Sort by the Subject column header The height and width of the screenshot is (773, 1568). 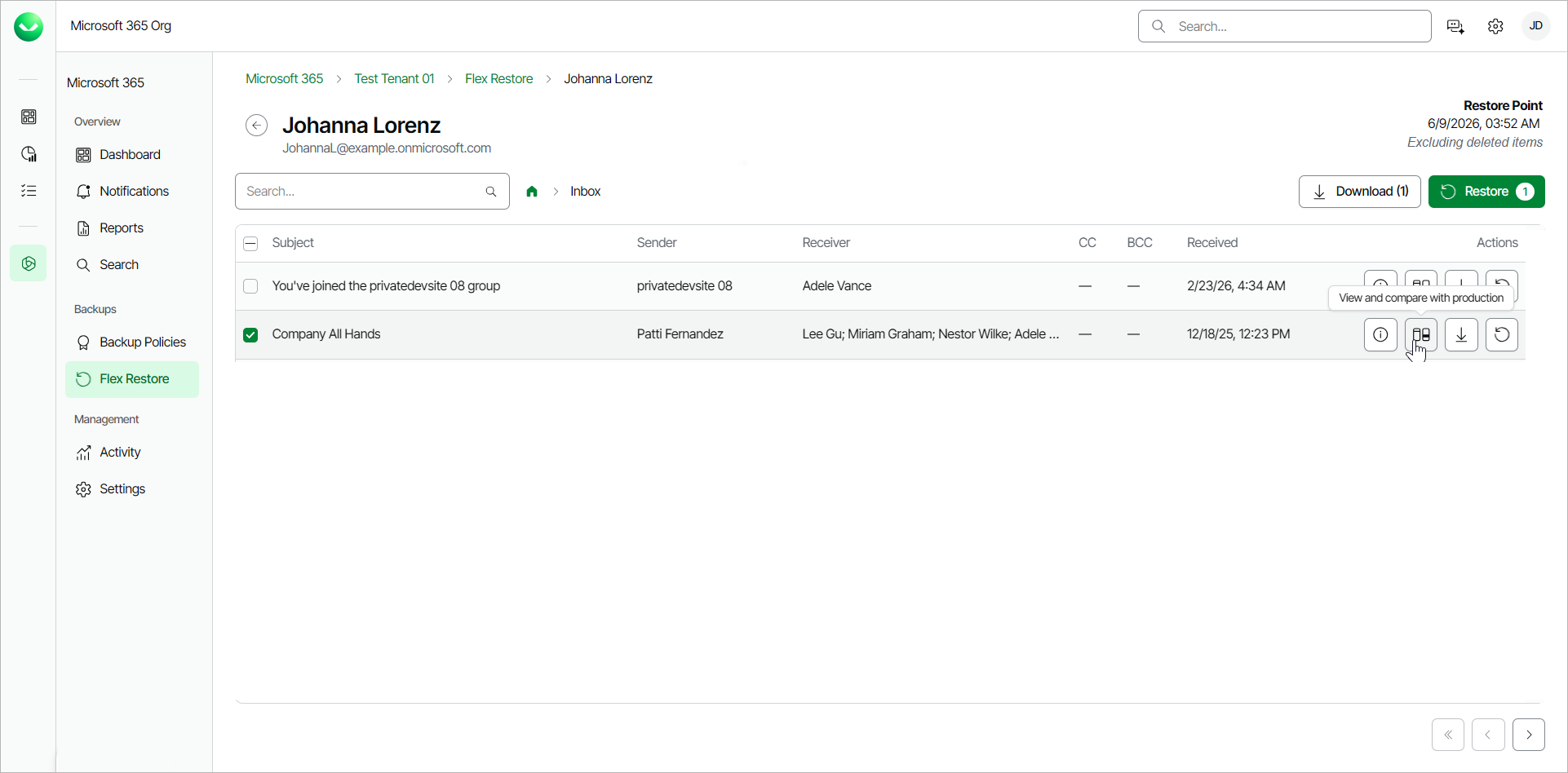tap(293, 243)
